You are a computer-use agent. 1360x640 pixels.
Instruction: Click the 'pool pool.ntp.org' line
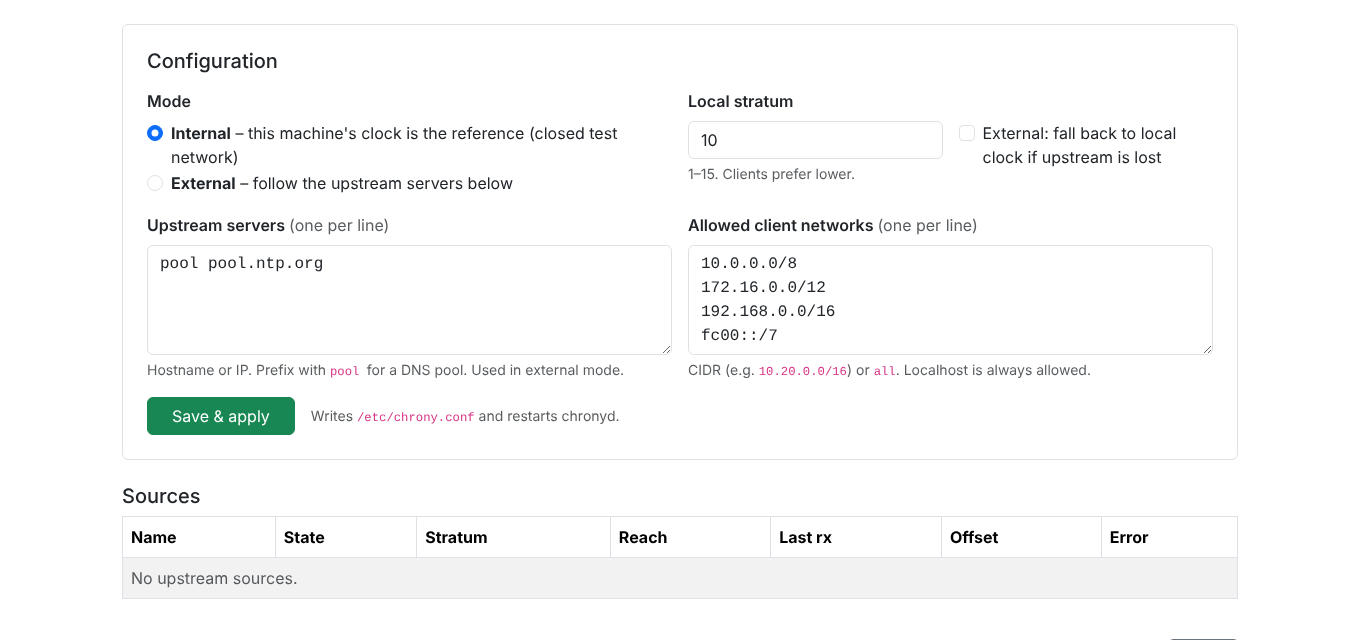coord(241,263)
